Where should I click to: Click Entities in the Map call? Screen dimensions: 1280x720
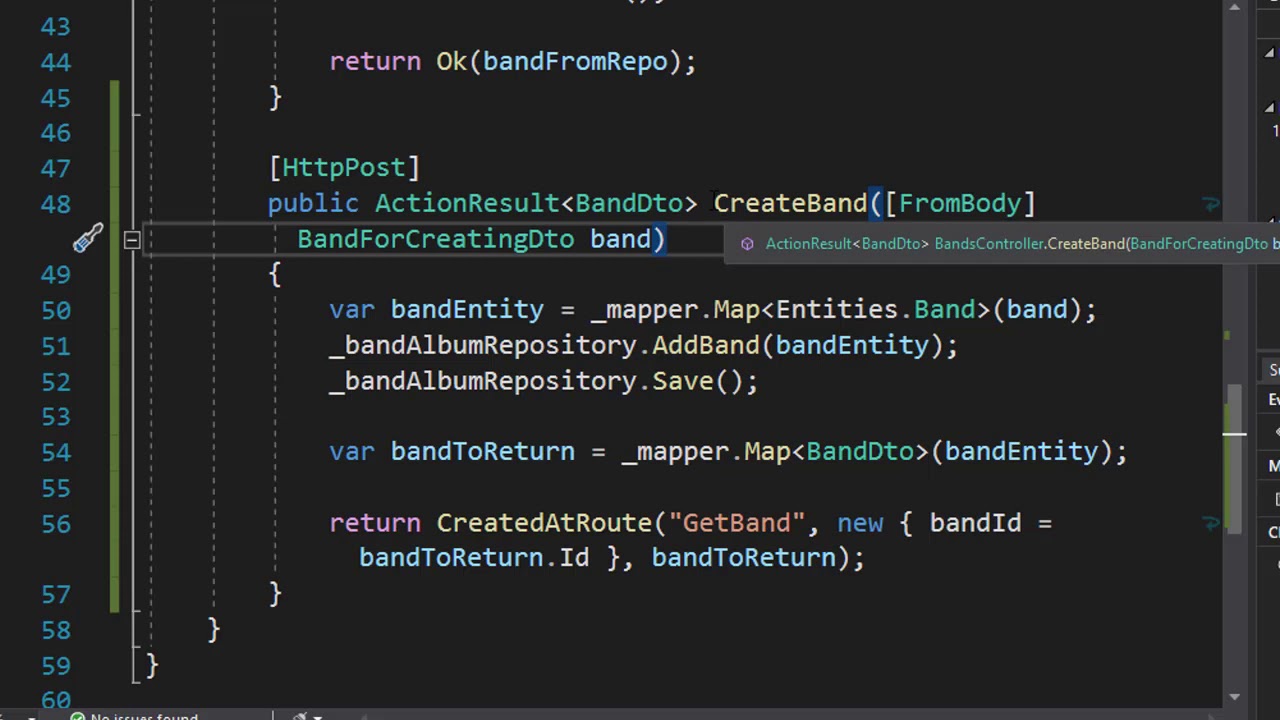point(836,310)
